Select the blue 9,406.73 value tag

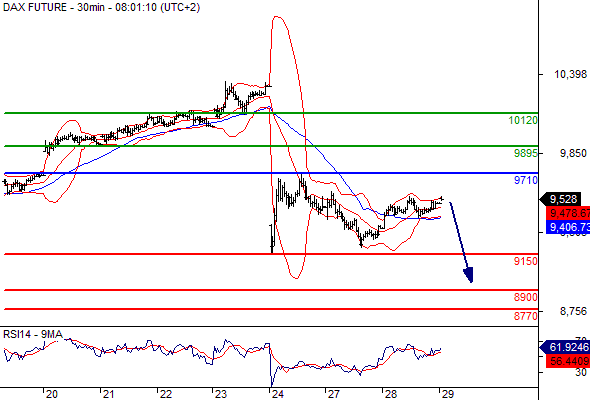coord(568,227)
